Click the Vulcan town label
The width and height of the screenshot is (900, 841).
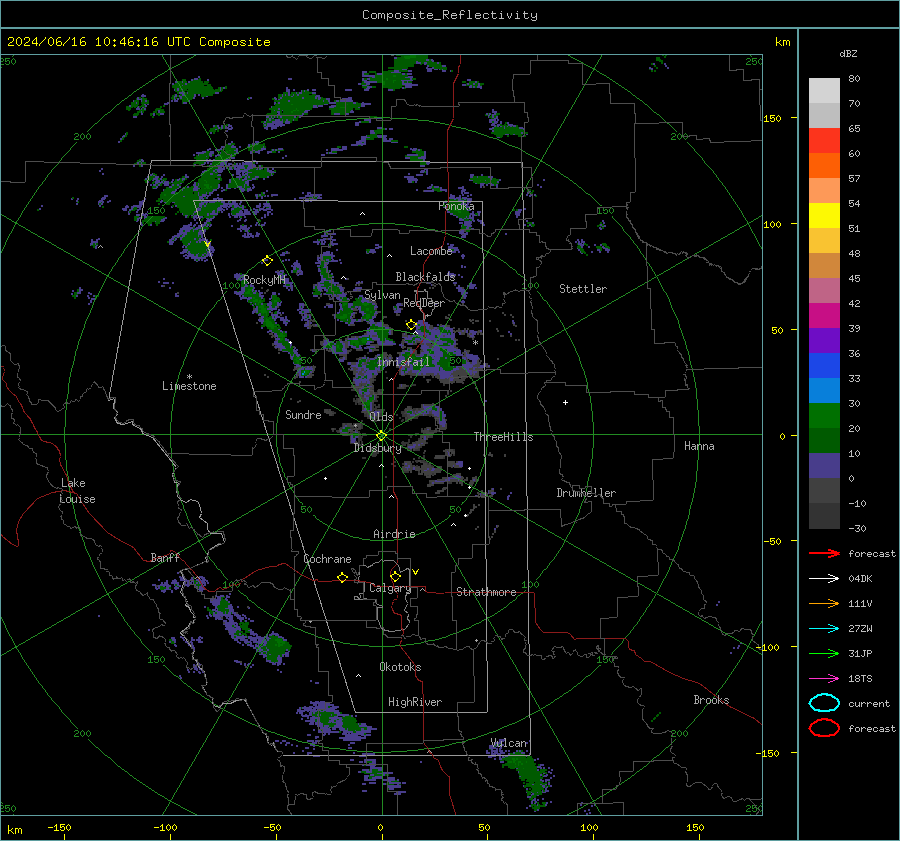pos(509,743)
